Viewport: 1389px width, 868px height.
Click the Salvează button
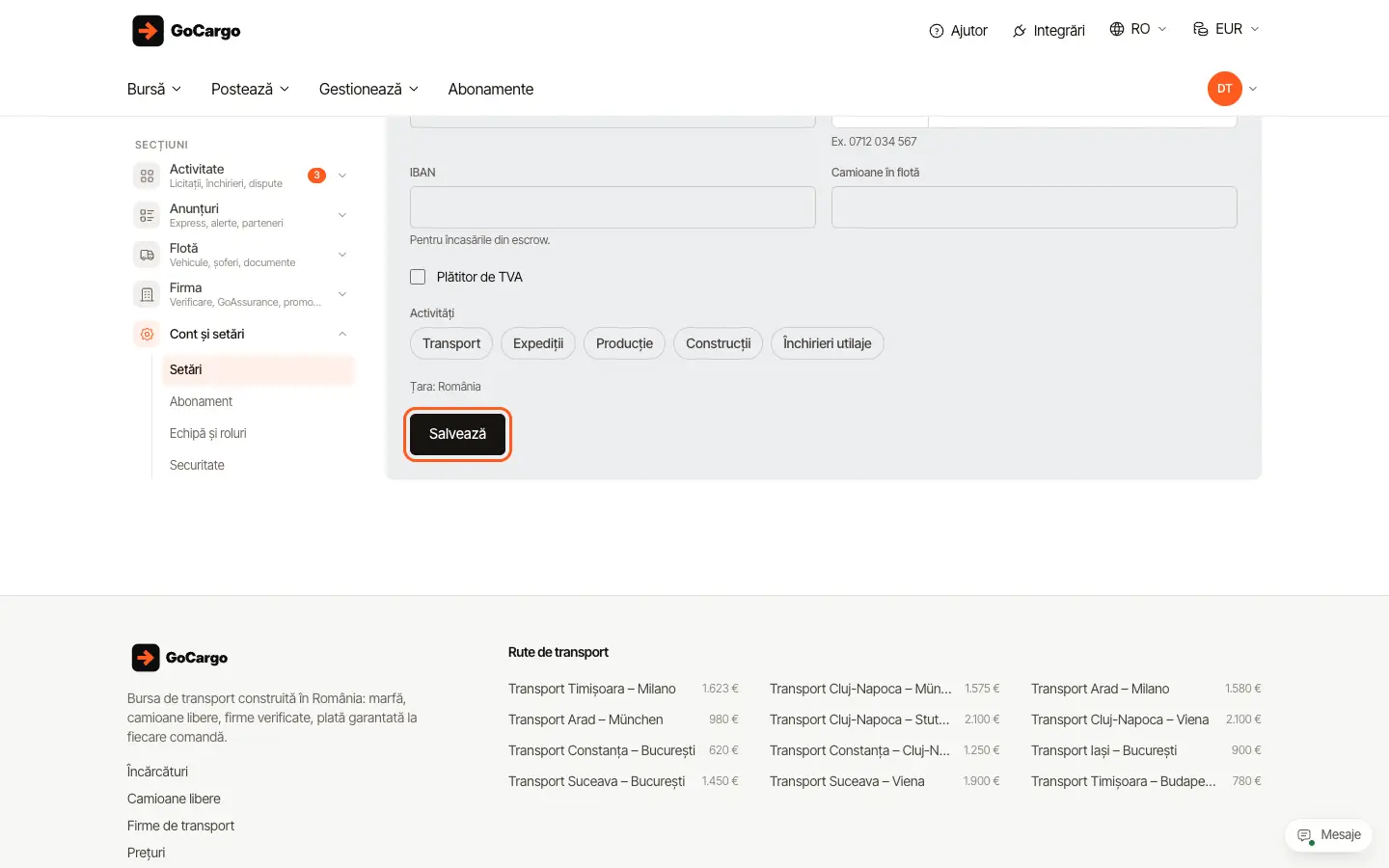tap(457, 434)
